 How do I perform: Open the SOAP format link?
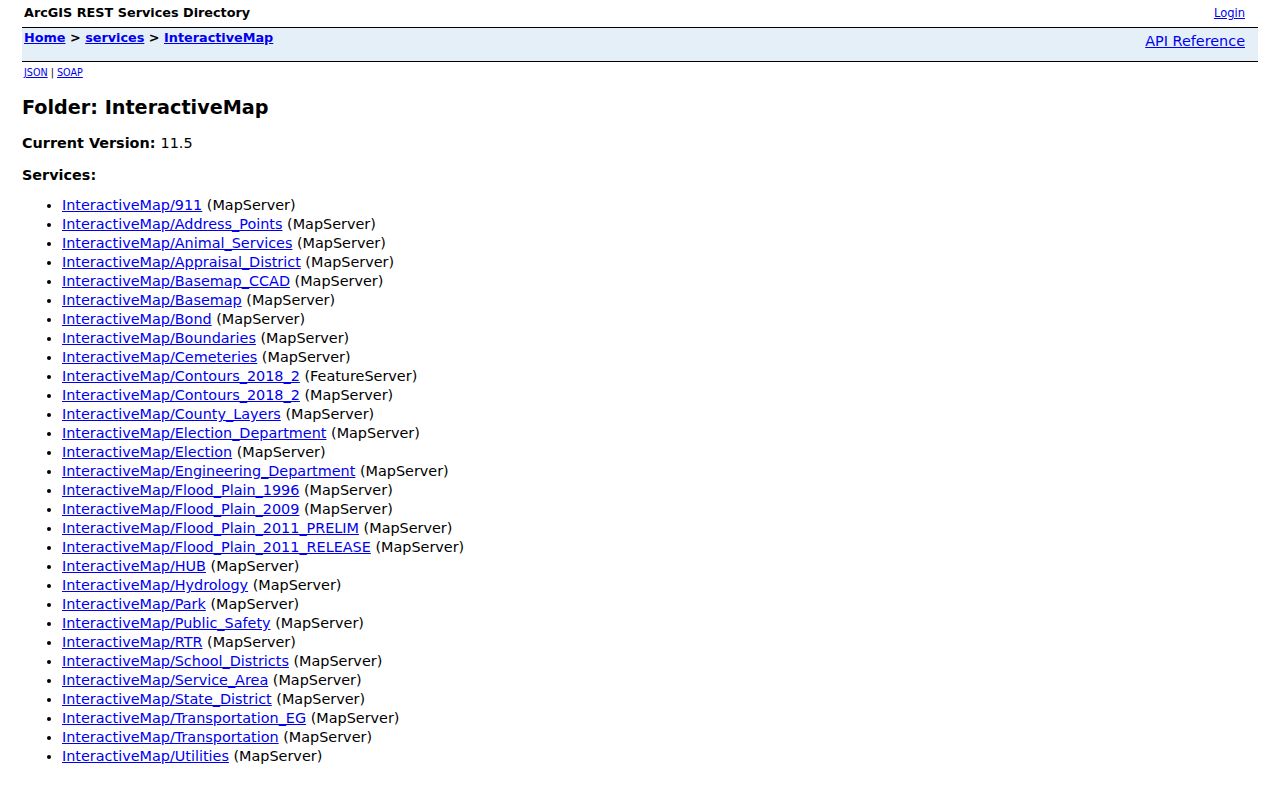70,73
